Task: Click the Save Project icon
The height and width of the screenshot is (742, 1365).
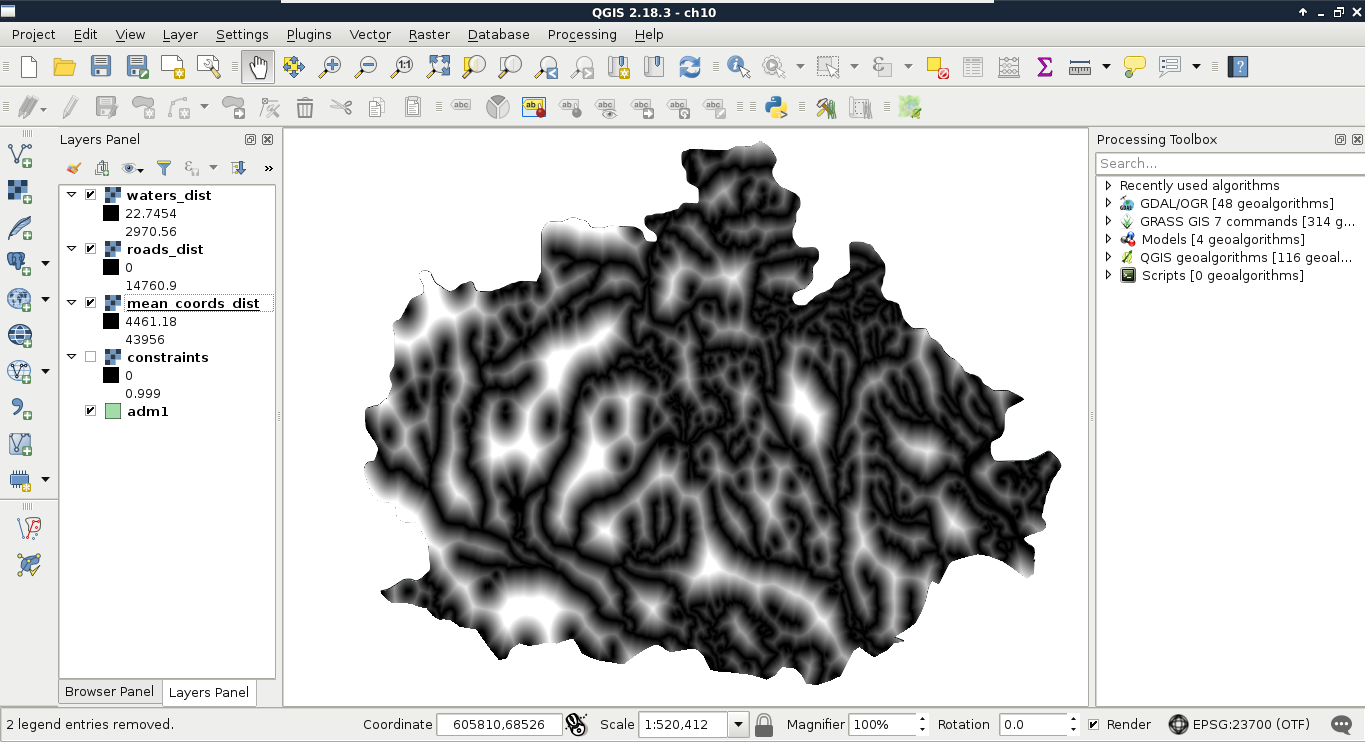Action: click(101, 67)
